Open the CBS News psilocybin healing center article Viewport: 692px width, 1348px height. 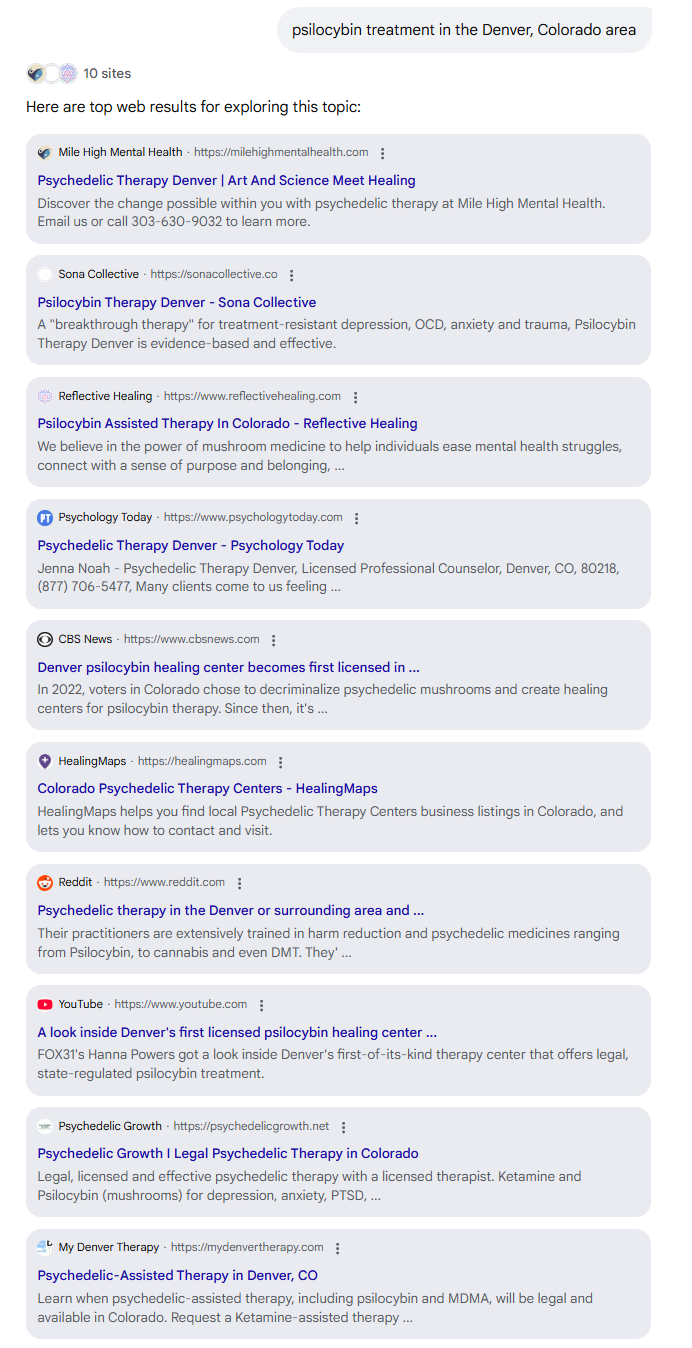228,667
